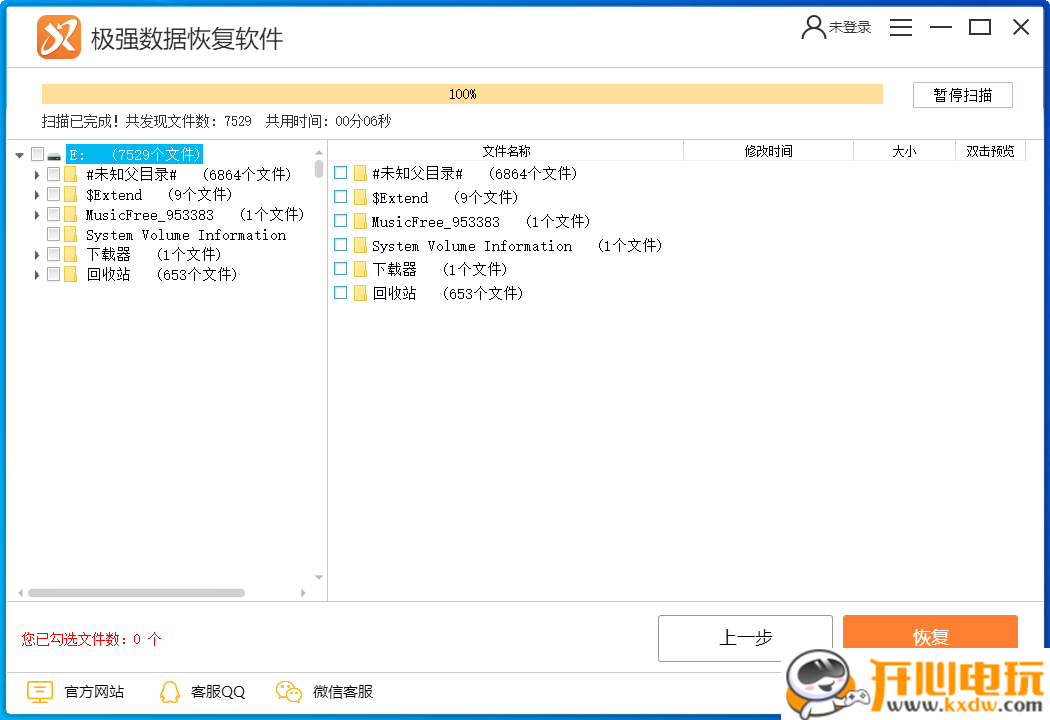Screen dimensions: 1050x720
Task: Go back using the 上一步 button
Action: [x=745, y=638]
